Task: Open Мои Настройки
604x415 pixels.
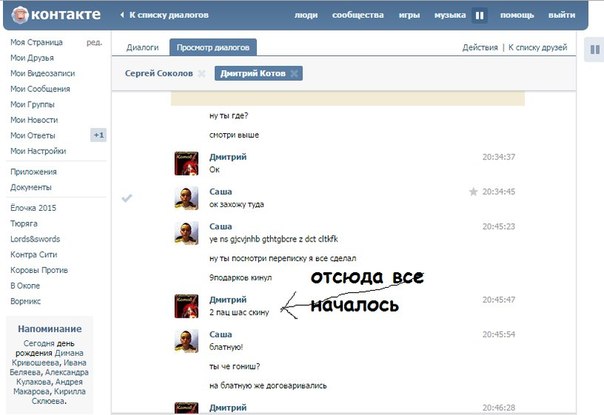Action: point(38,151)
